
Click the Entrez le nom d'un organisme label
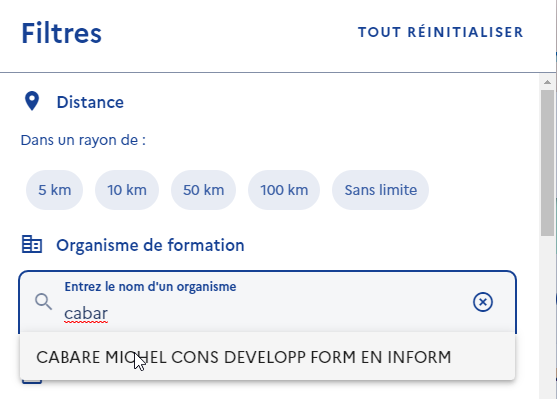coord(150,286)
